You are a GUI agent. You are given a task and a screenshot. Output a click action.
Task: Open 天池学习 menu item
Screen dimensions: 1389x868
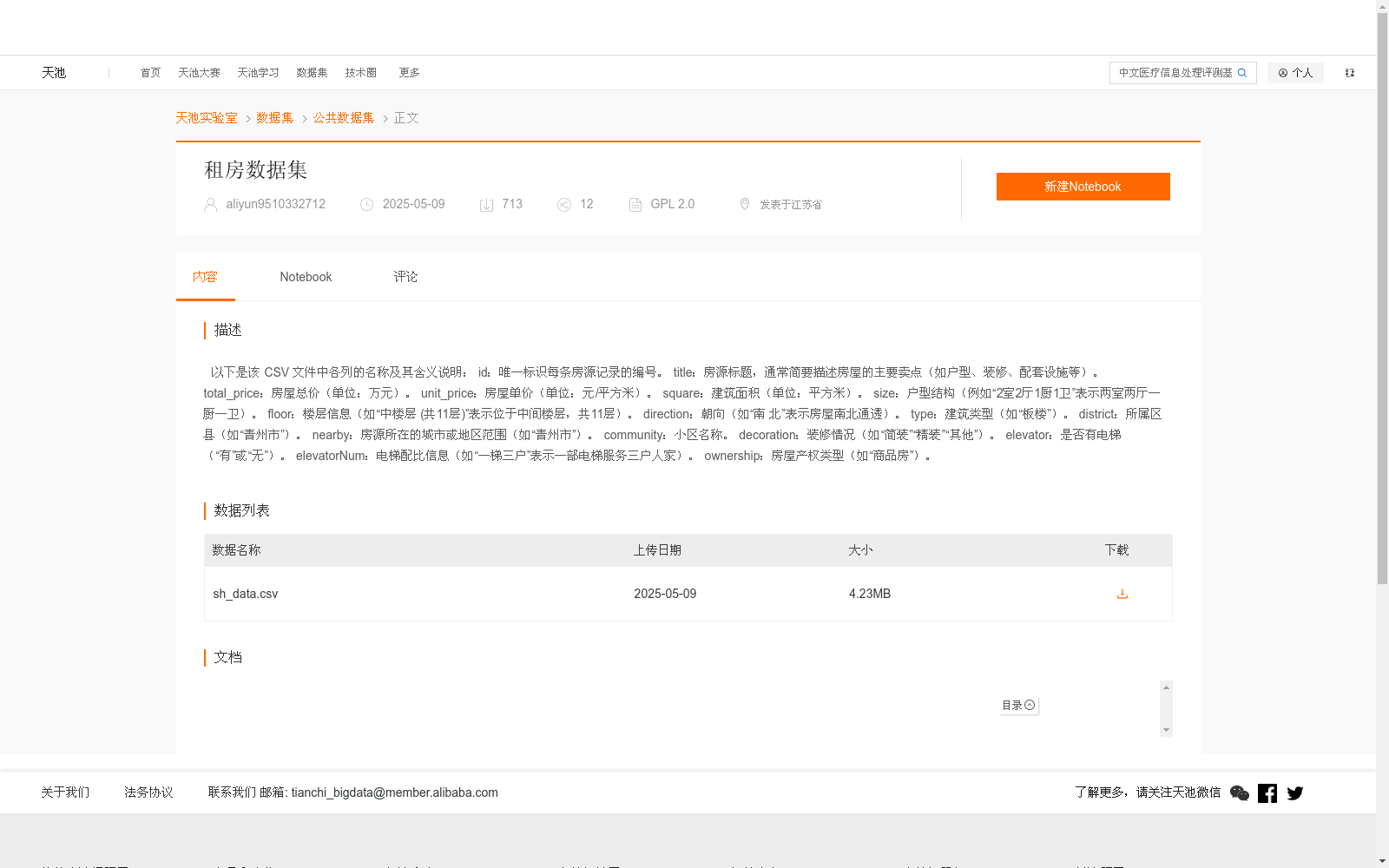point(259,73)
